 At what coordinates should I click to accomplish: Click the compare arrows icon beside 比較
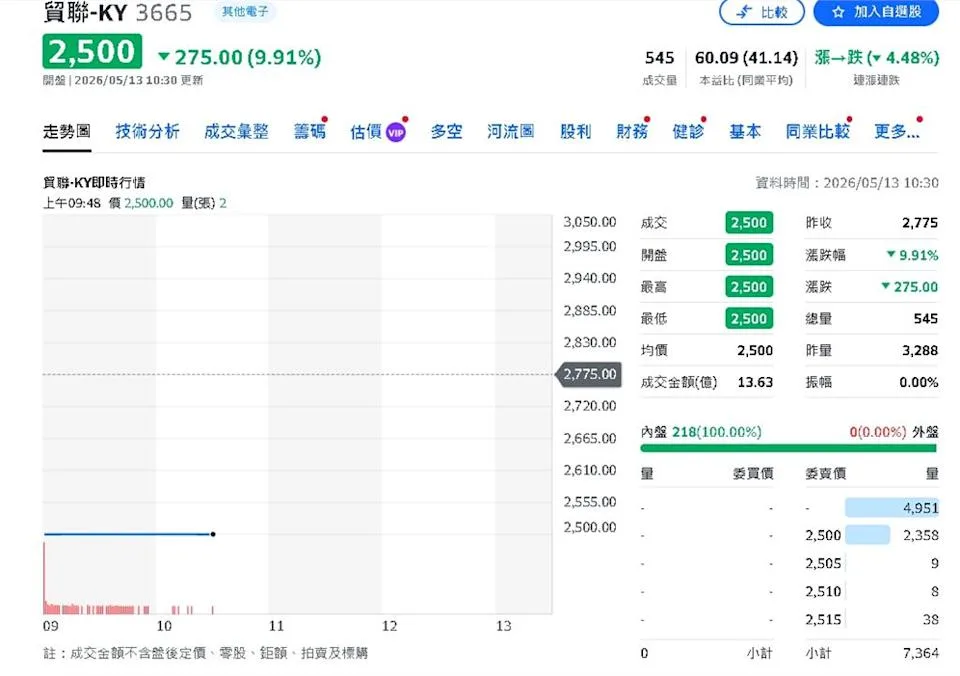click(x=744, y=12)
